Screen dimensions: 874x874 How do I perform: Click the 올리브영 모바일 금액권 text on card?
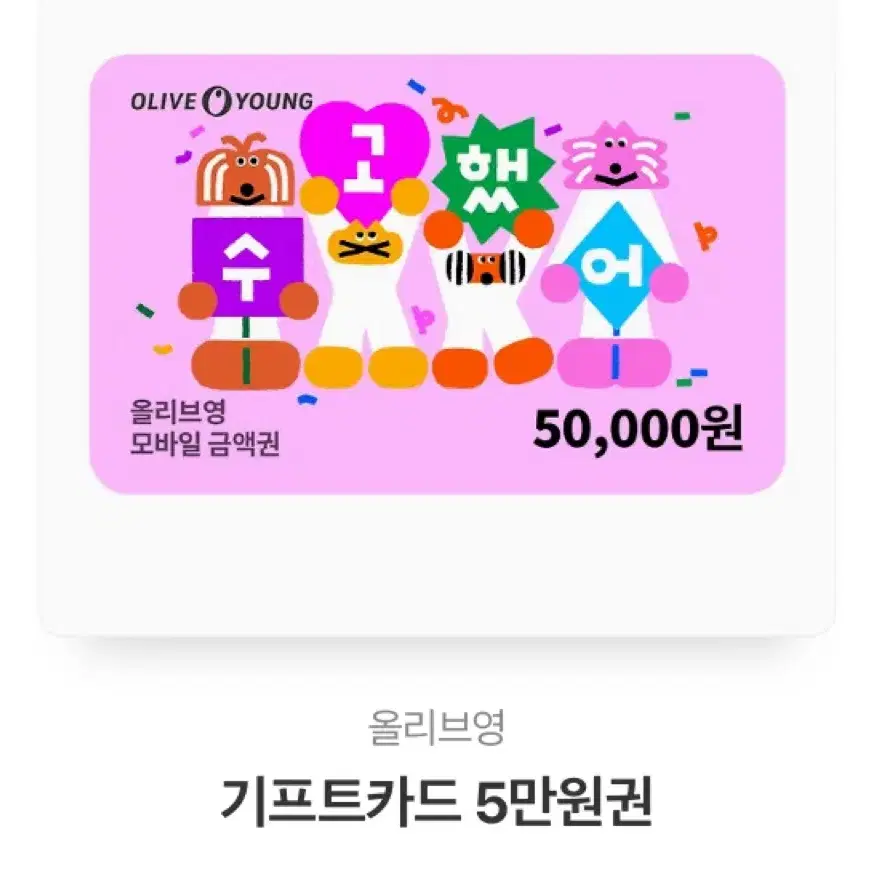coord(205,428)
